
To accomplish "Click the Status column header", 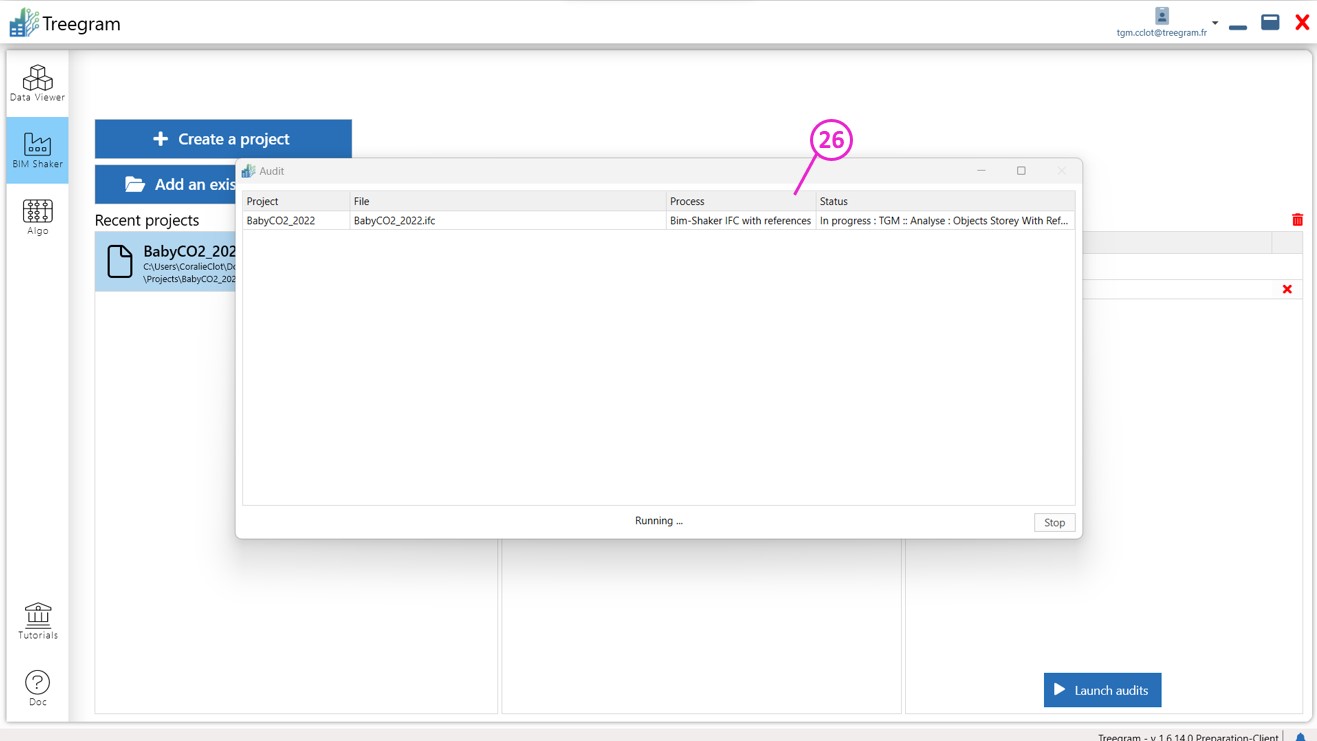I will click(944, 201).
